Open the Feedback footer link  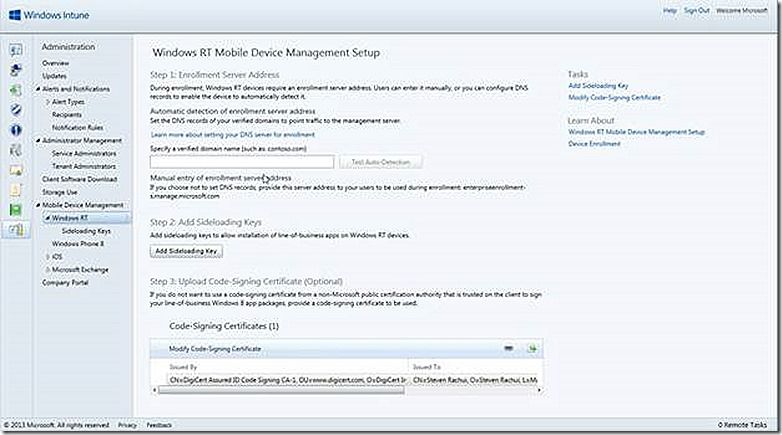[x=159, y=425]
